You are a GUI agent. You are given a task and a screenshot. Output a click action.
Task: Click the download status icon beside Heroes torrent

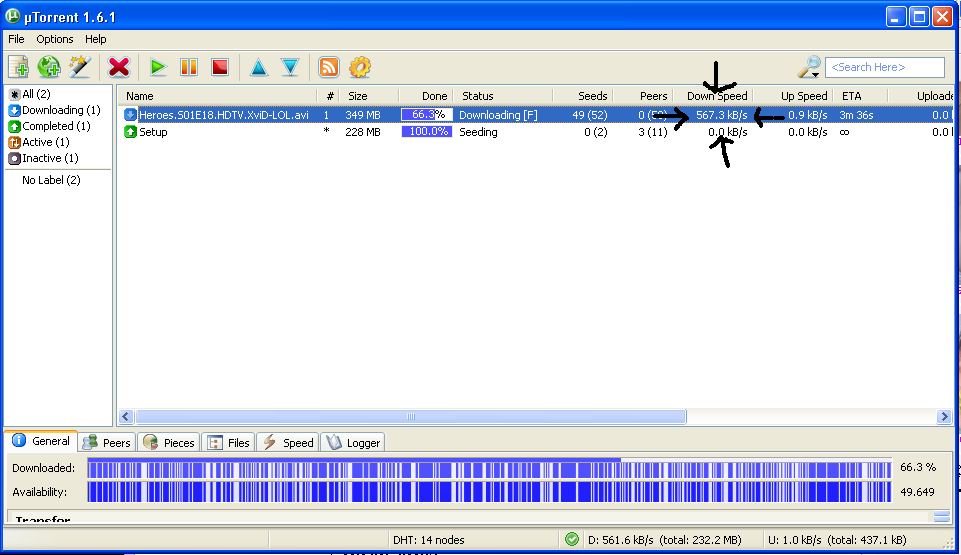[130, 115]
